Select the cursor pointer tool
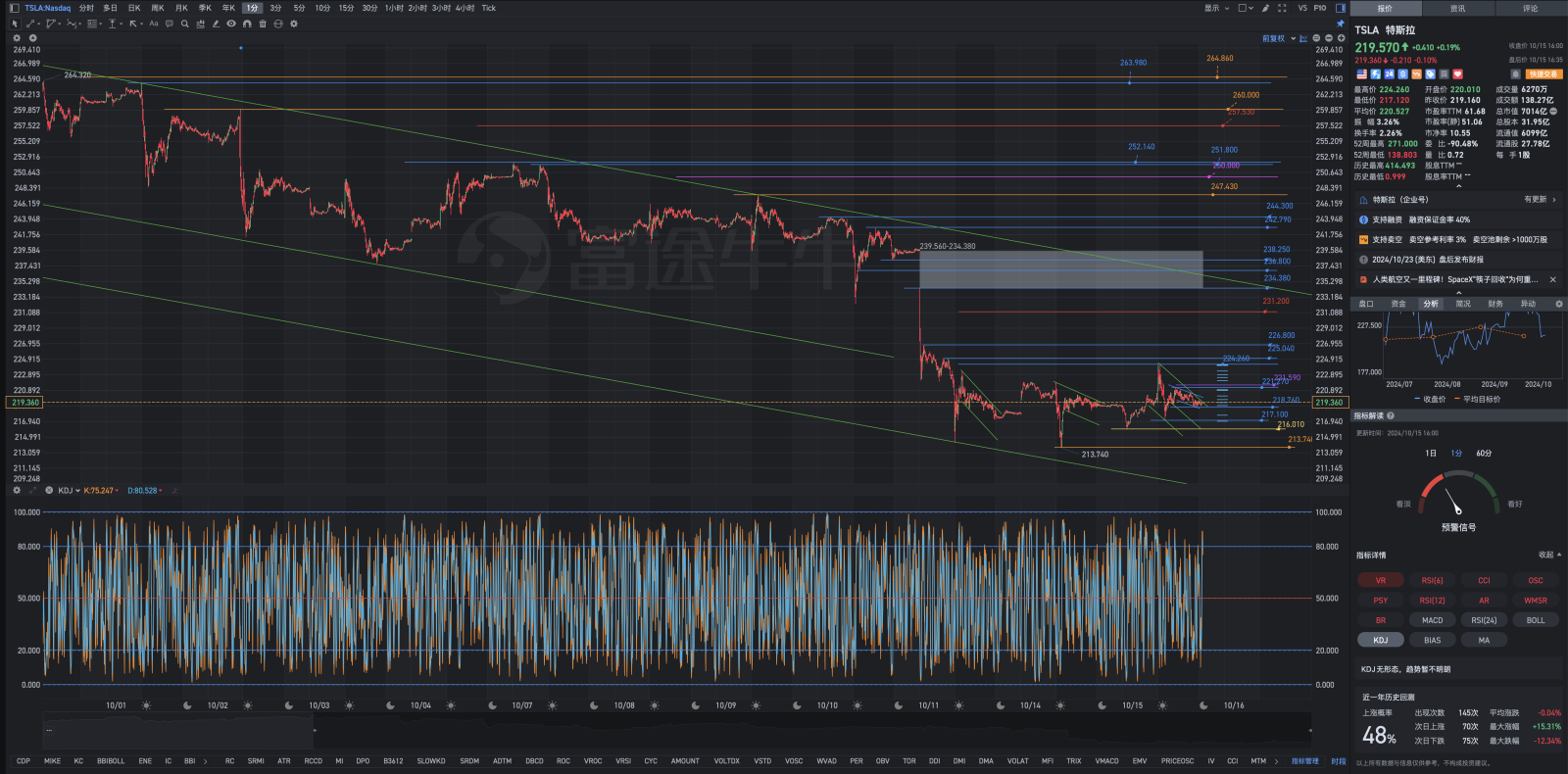This screenshot has width=1568, height=774. click(x=15, y=24)
